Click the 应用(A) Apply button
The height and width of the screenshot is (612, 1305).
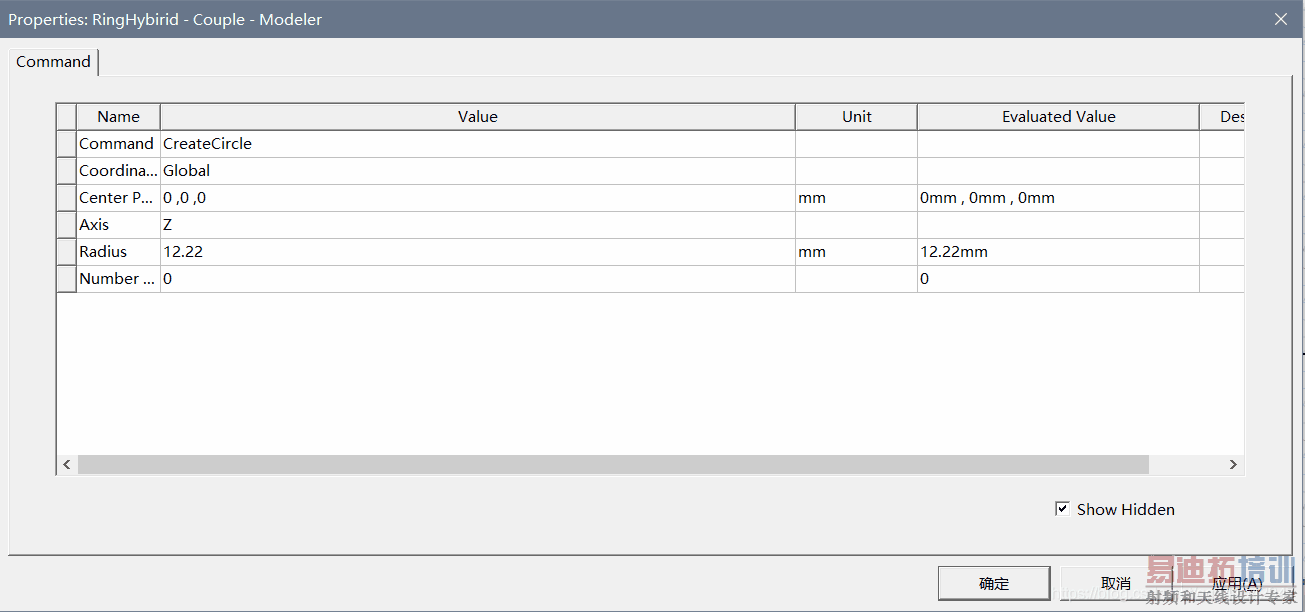[1238, 584]
